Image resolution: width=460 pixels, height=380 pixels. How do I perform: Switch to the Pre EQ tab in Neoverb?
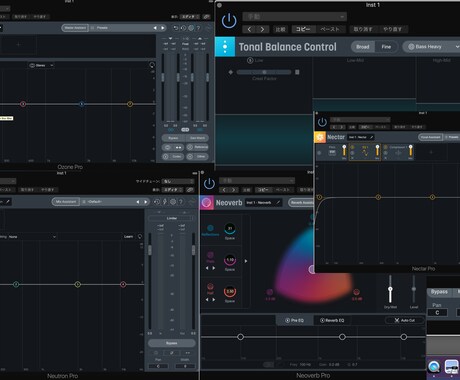tap(294, 320)
